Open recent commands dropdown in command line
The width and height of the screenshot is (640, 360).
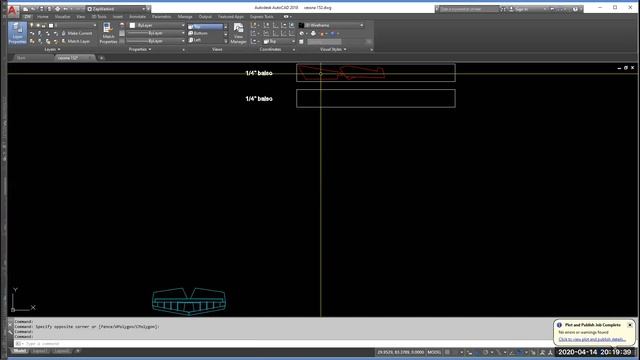tap(19, 344)
